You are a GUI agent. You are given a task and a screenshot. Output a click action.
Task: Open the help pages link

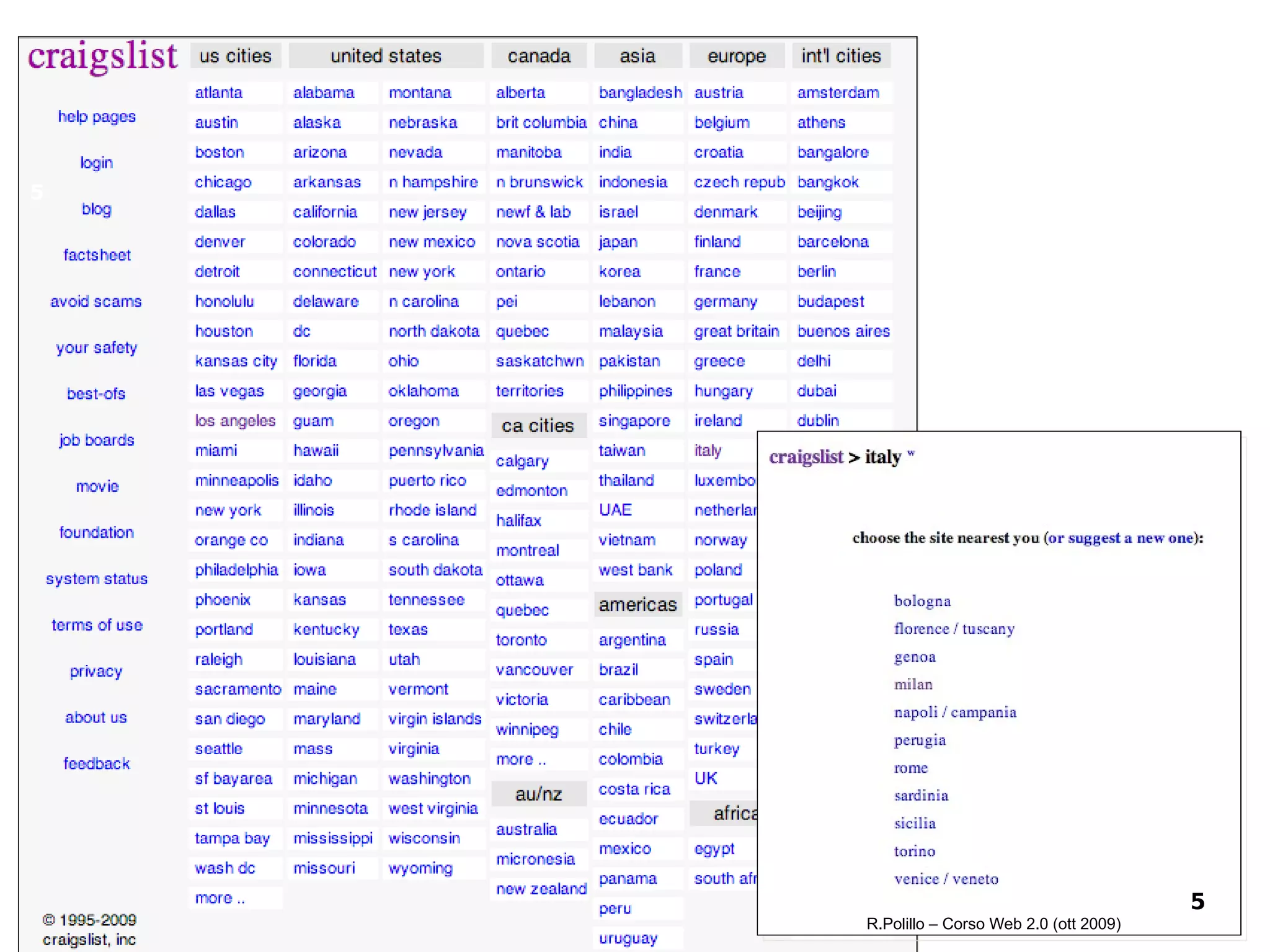(x=97, y=117)
